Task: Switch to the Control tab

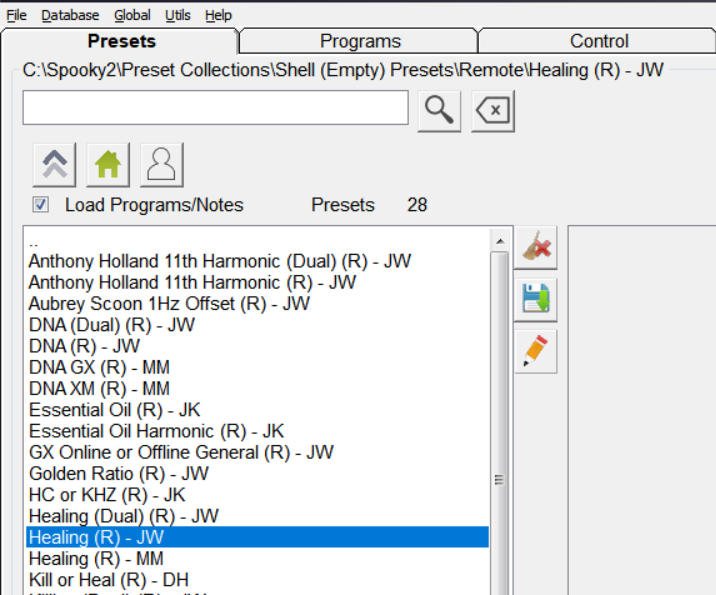Action: 599,41
